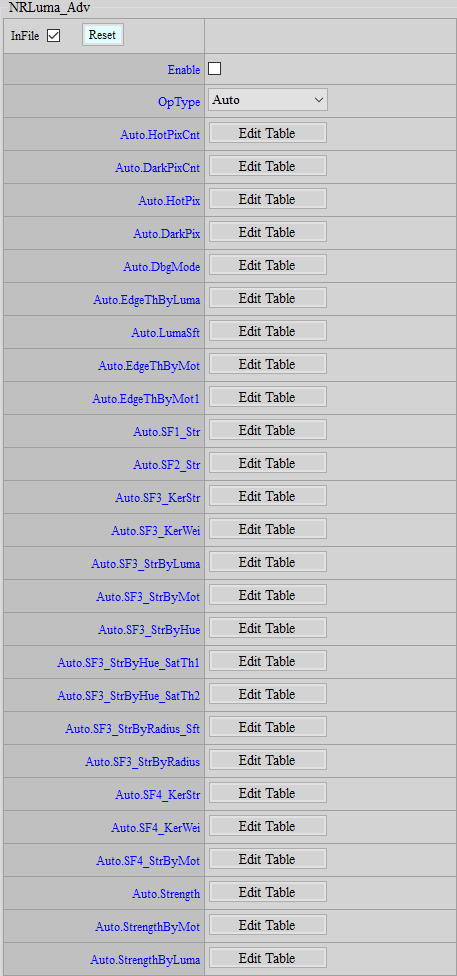Edit table for Auto.HotPixCnt

click(x=268, y=133)
